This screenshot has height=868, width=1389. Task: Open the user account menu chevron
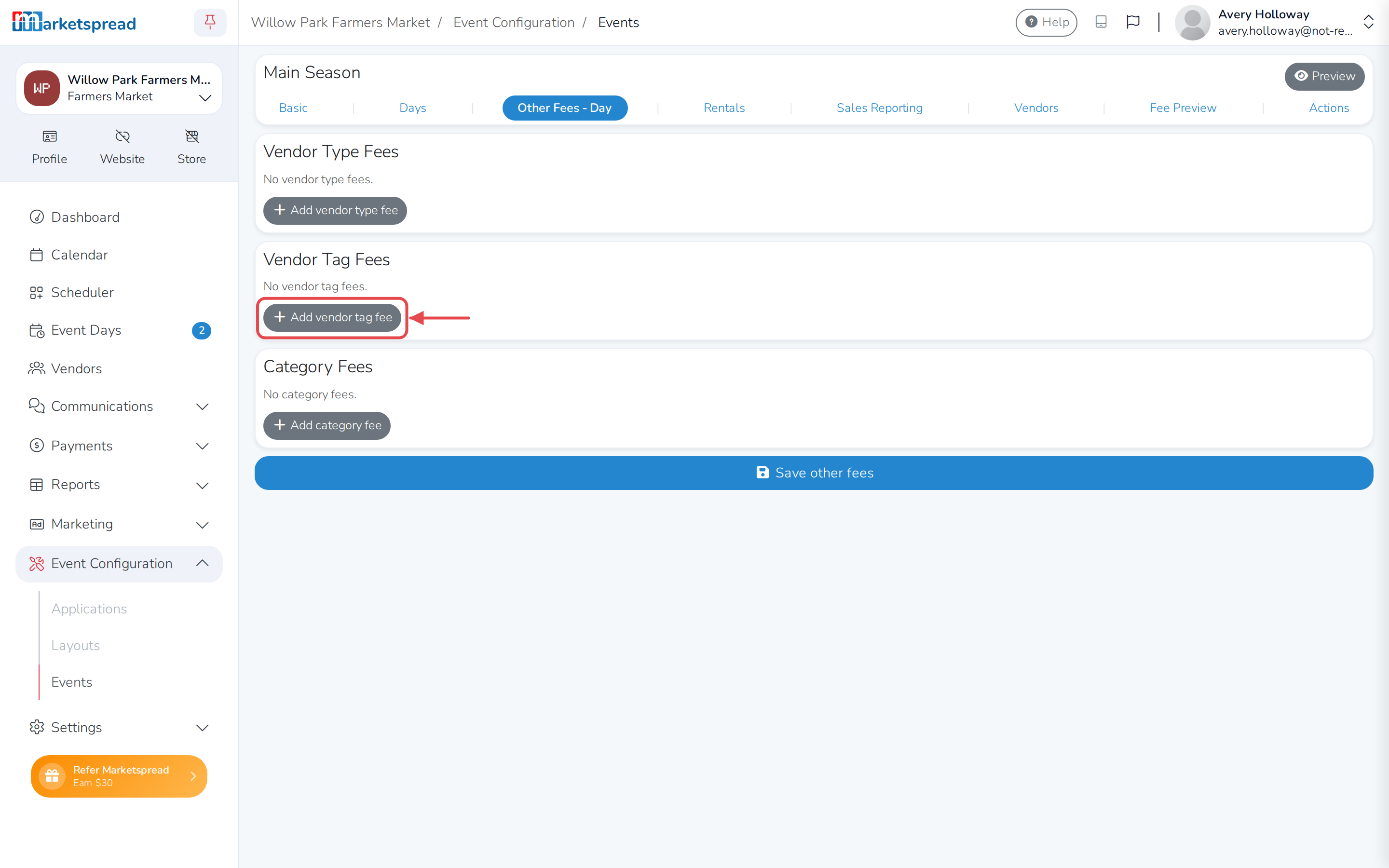point(1368,22)
